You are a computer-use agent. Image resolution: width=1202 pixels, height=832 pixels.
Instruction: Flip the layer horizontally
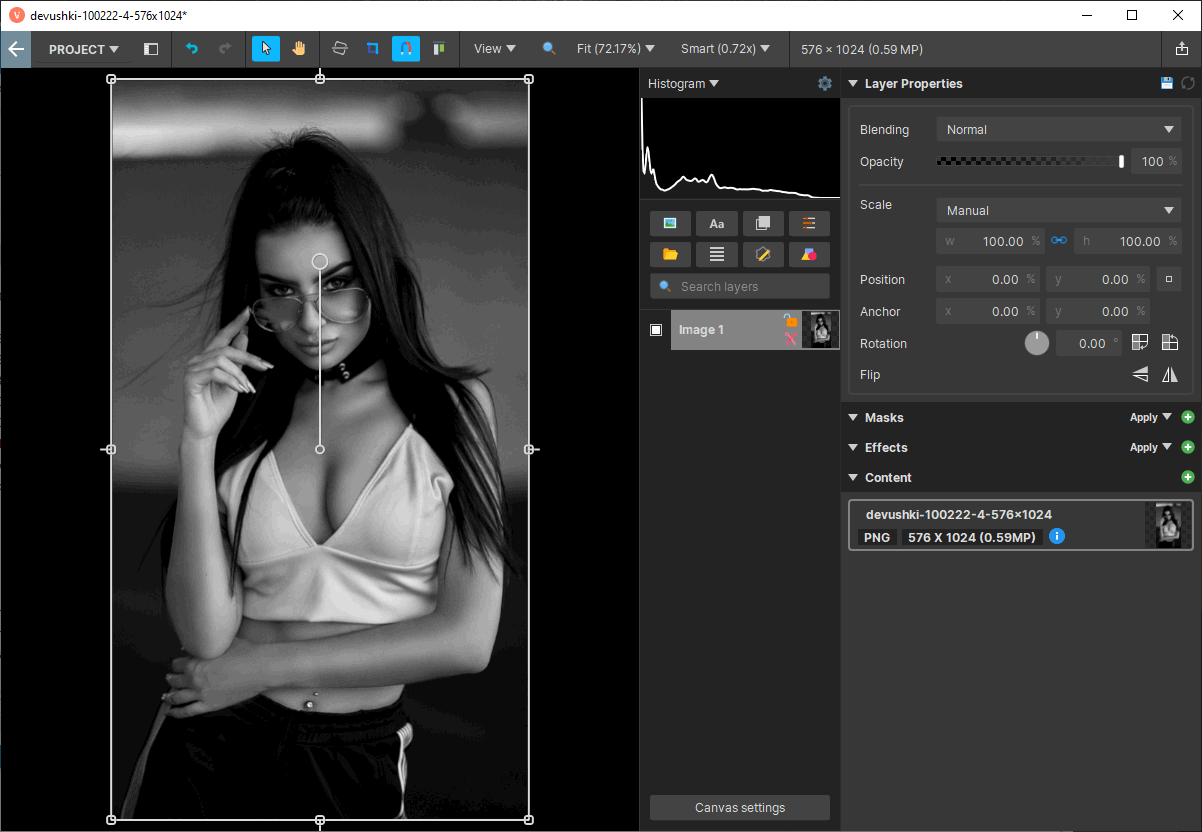point(1170,374)
